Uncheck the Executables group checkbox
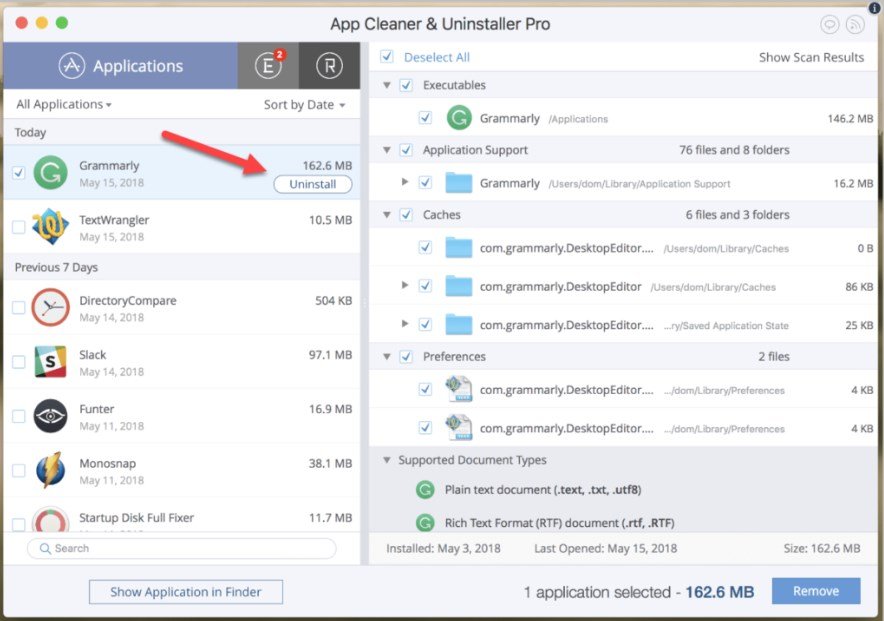 [x=406, y=85]
